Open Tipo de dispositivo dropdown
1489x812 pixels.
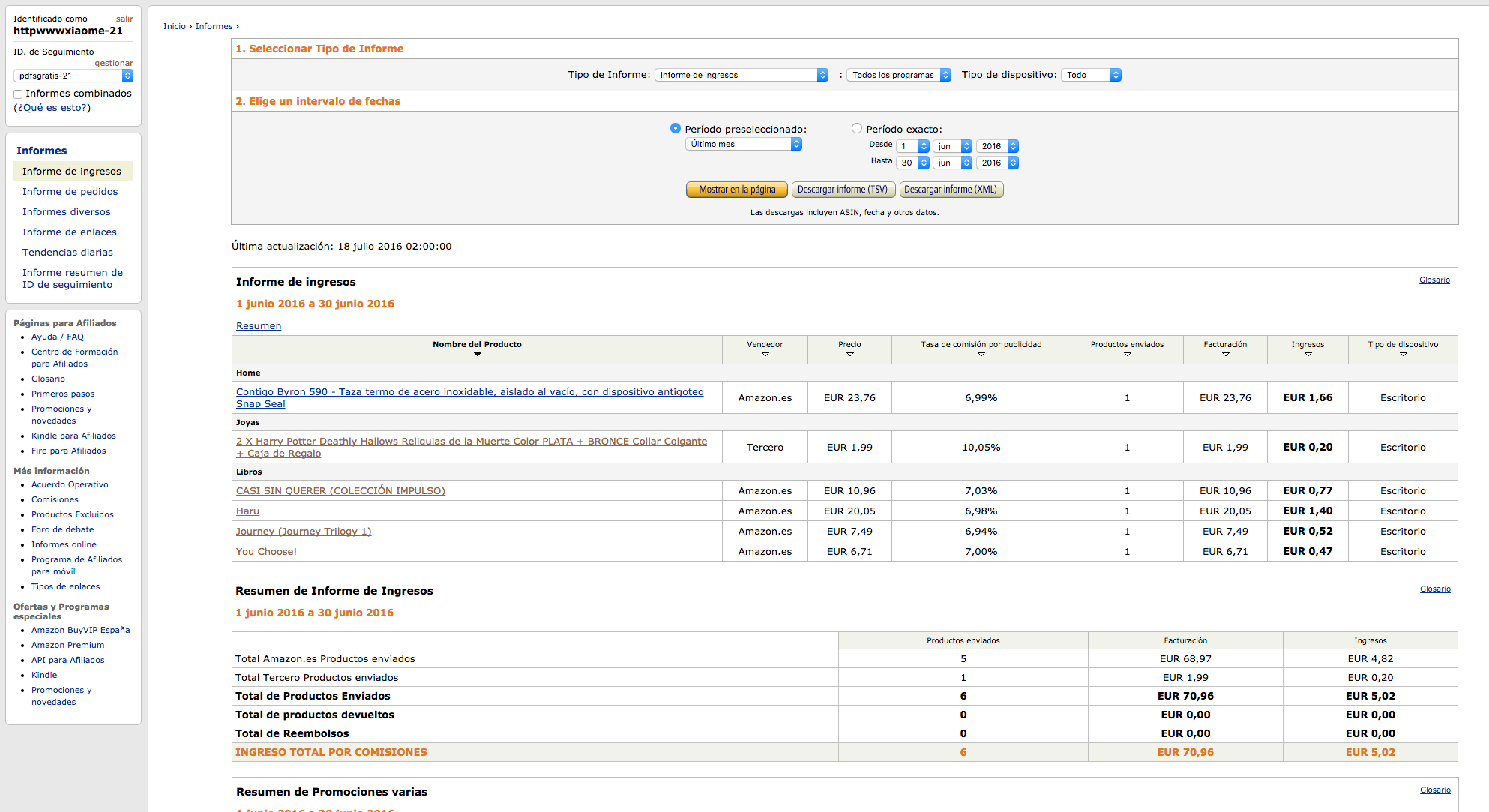[1091, 75]
